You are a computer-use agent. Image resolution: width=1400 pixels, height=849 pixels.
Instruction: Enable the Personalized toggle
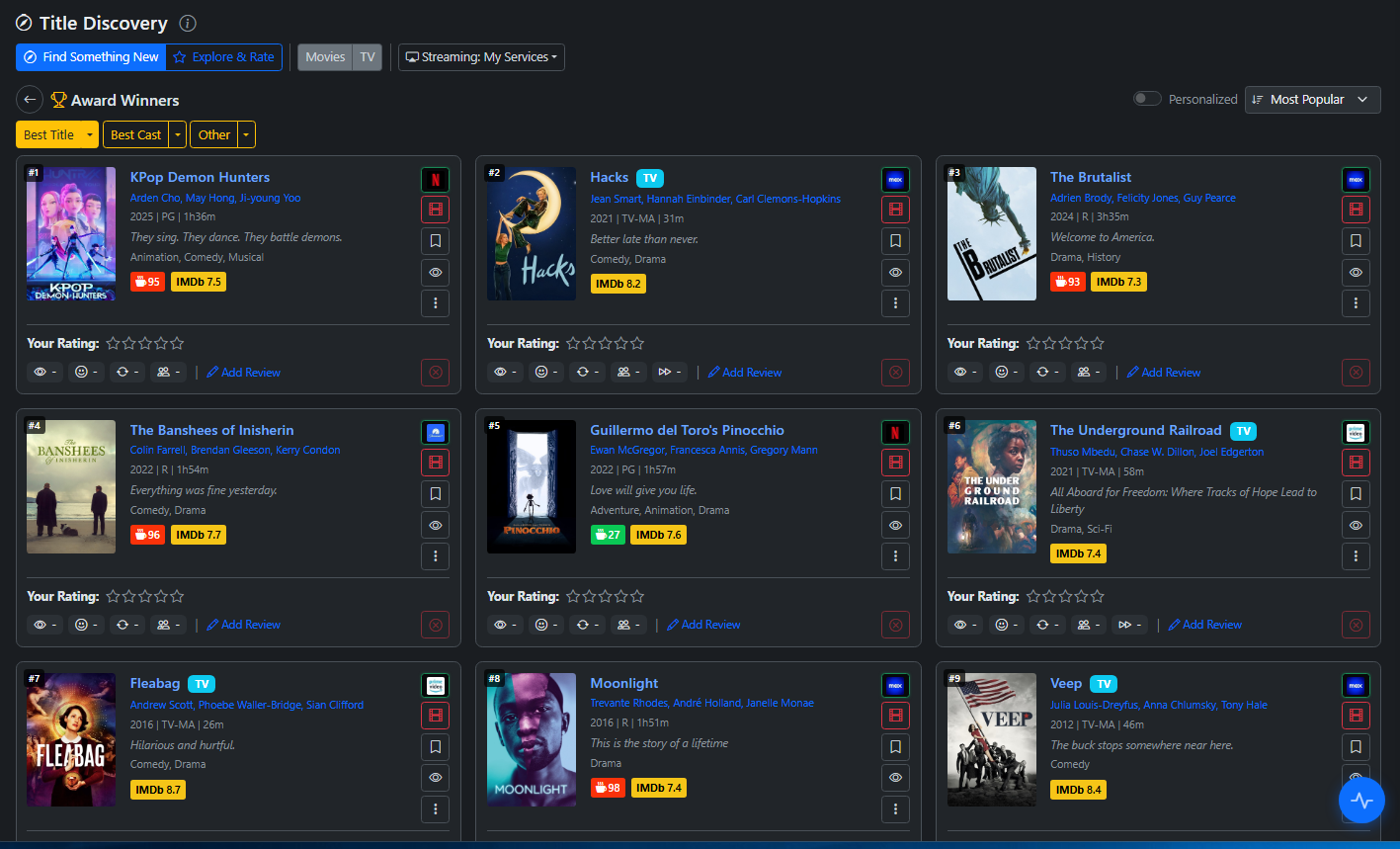pos(1146,99)
